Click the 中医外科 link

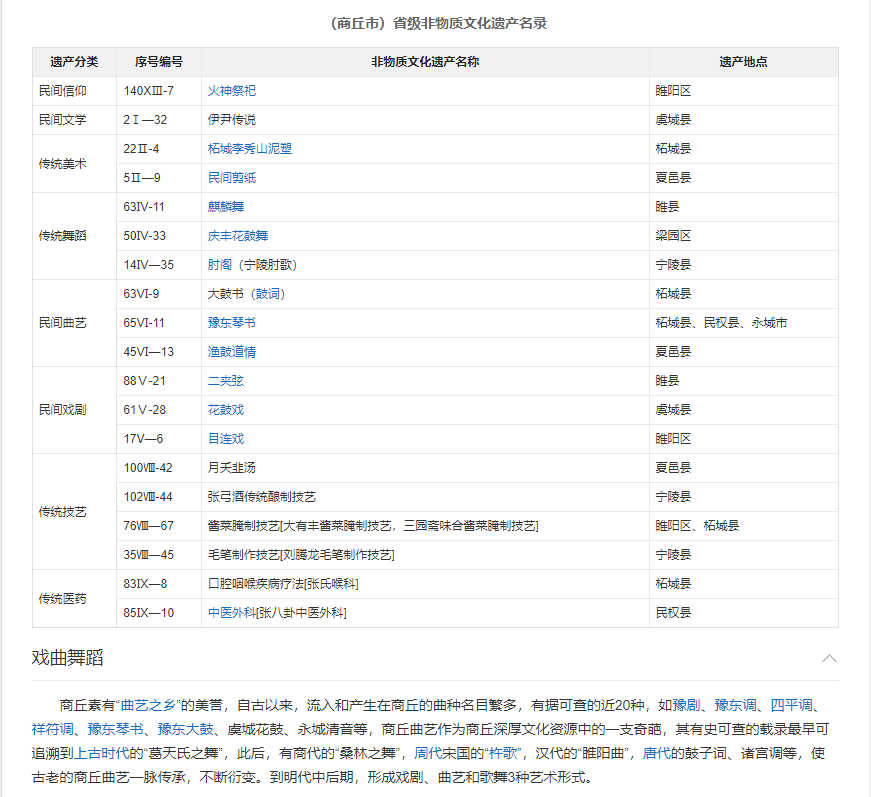pos(231,612)
